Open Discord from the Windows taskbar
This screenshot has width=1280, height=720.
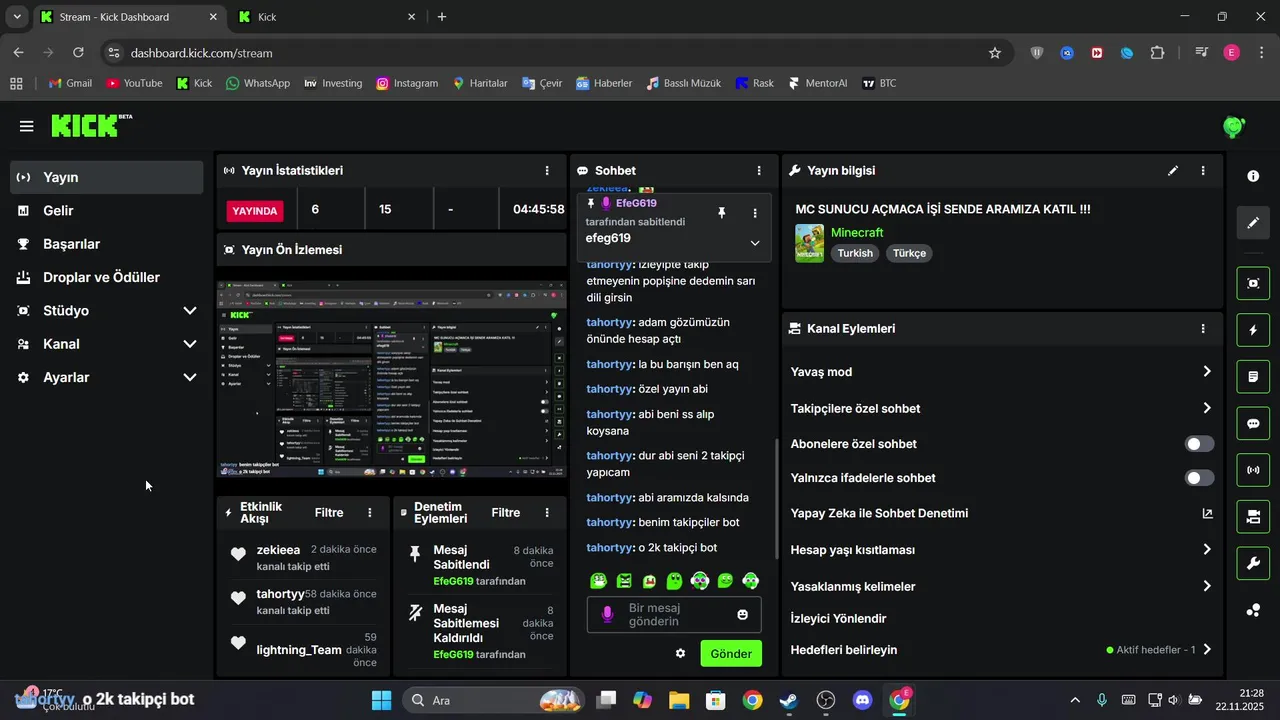pos(863,700)
